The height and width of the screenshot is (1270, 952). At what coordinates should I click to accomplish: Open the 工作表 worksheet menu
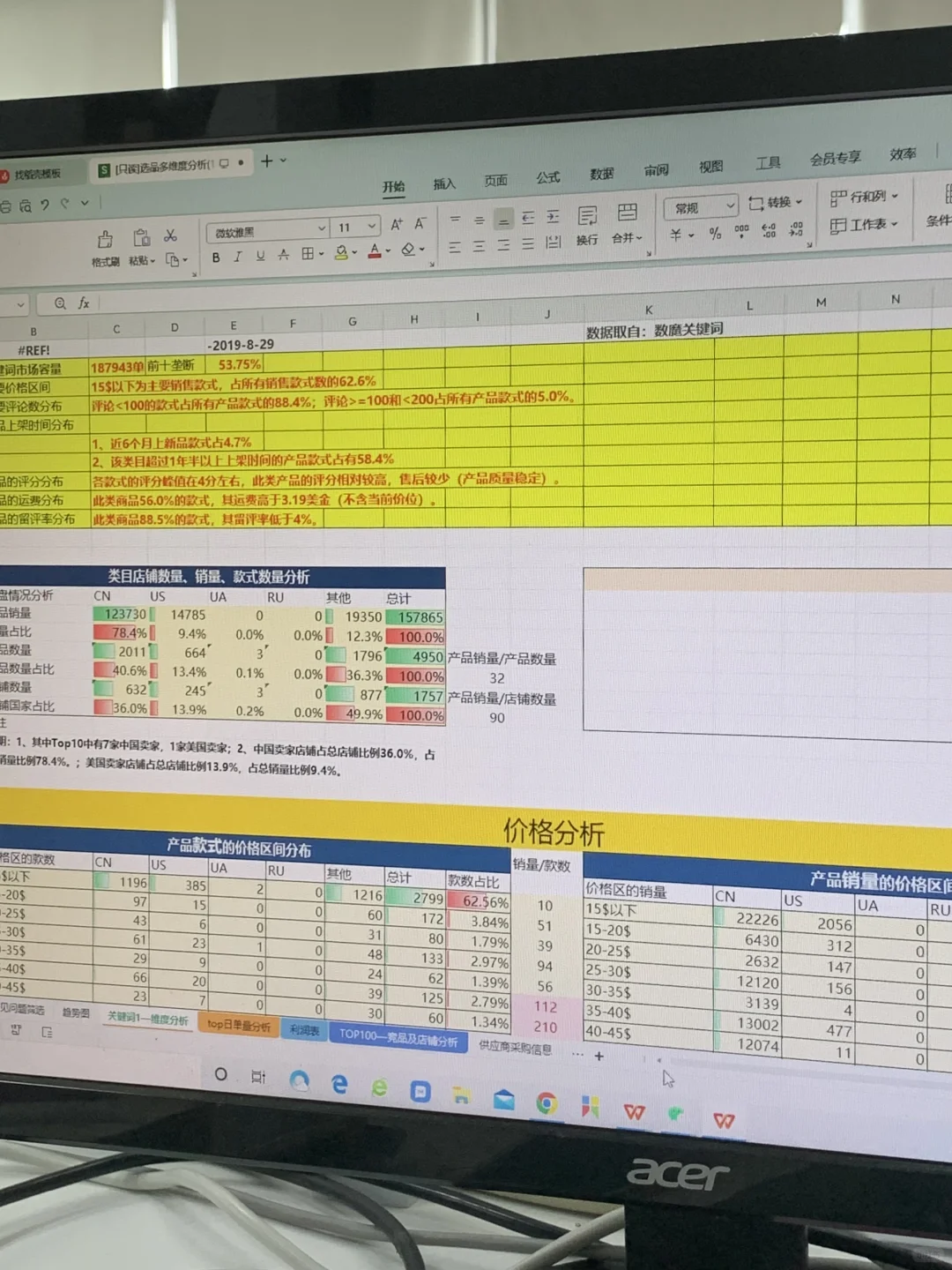point(863,225)
